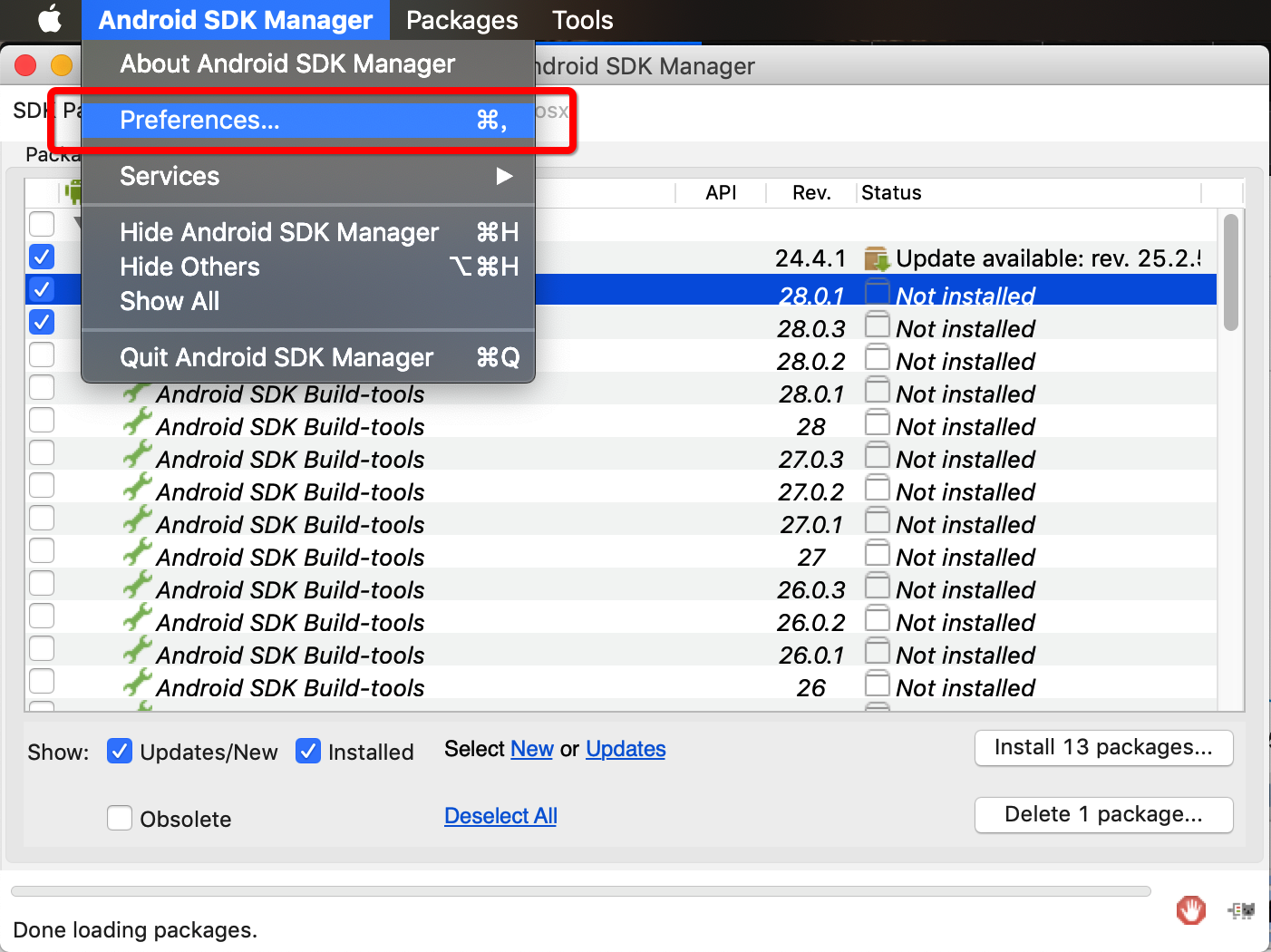This screenshot has height=952, width=1271.
Task: Click the wrench icon on Build-tools 26 row
Action: [x=137, y=685]
